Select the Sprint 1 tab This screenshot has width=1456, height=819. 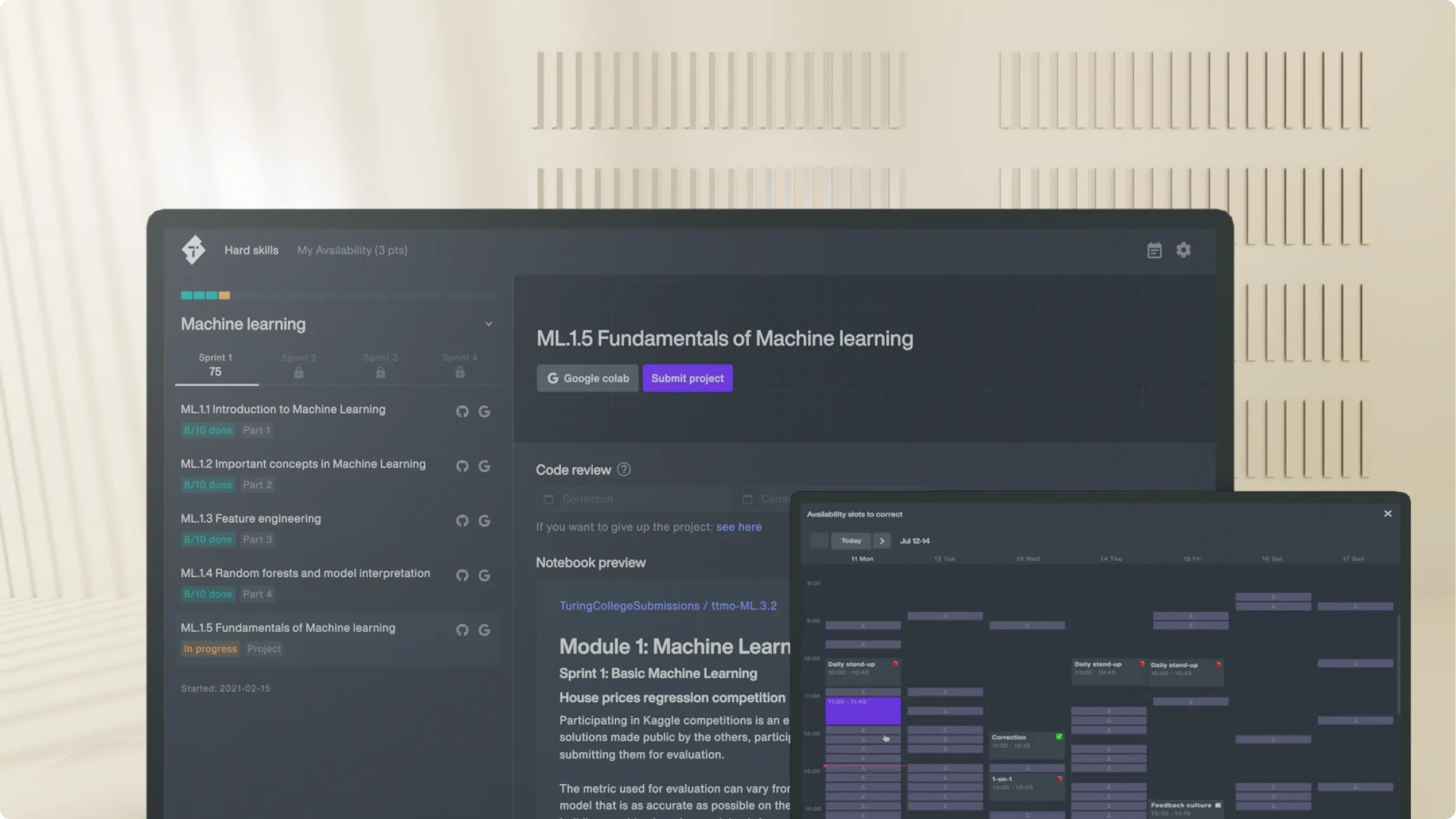tap(216, 365)
